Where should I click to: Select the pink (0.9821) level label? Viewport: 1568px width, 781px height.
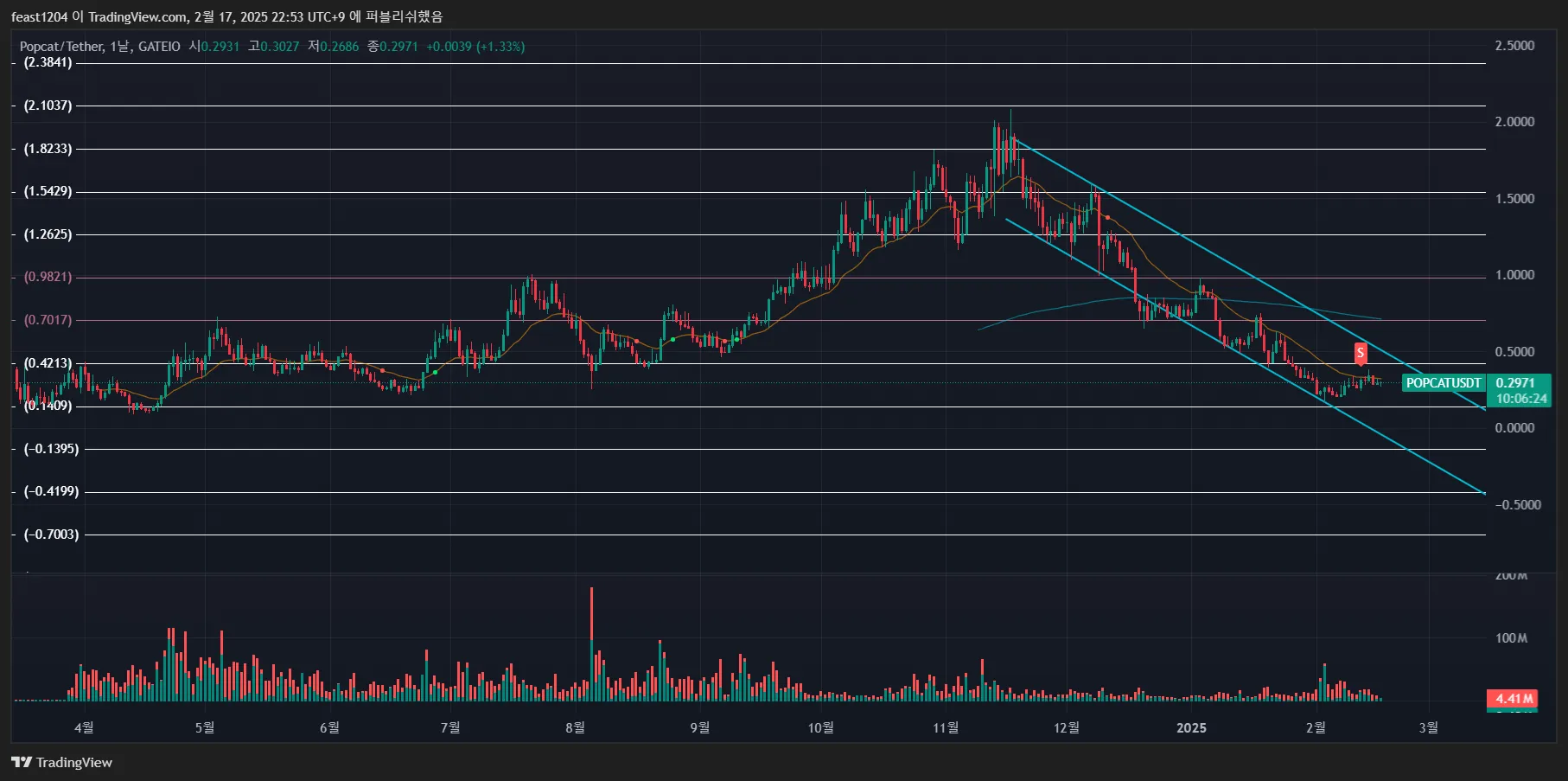point(48,277)
